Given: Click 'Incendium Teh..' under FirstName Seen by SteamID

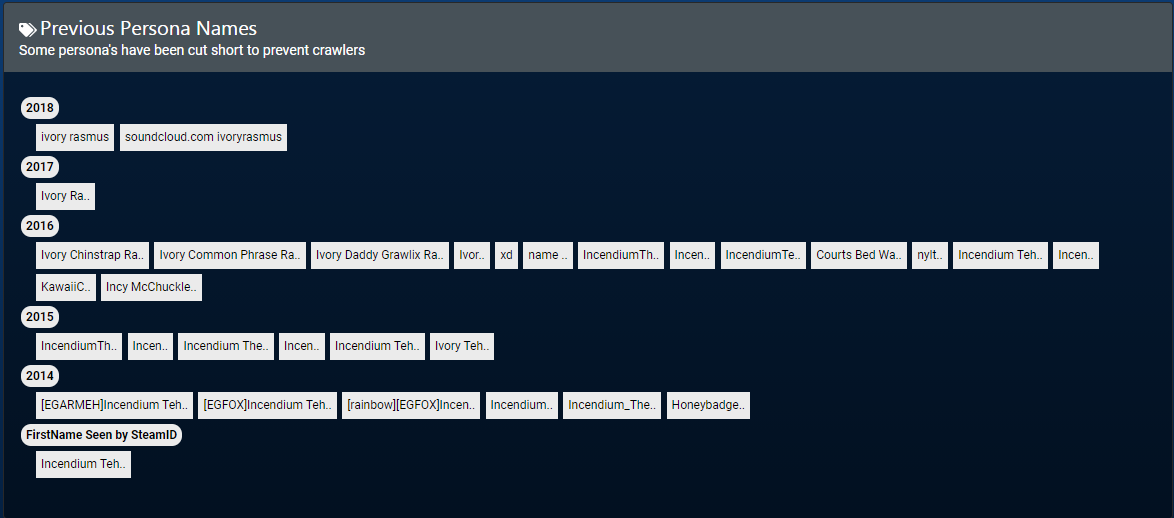Looking at the screenshot, I should click(83, 464).
